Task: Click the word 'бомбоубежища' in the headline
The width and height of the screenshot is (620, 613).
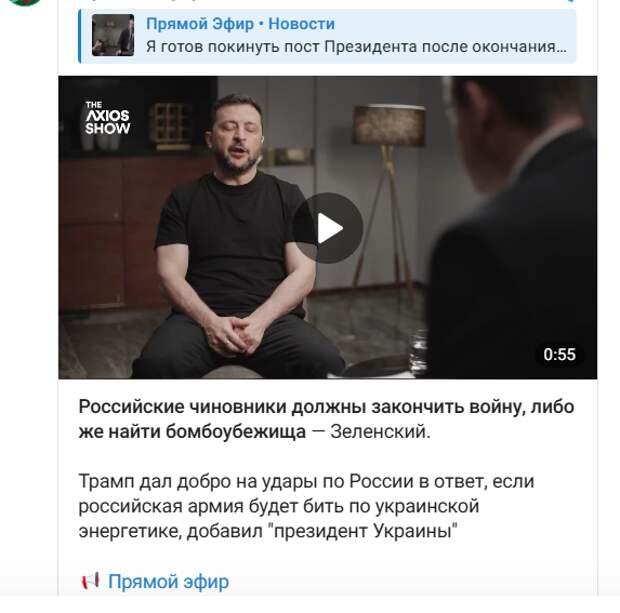Action: tap(236, 431)
